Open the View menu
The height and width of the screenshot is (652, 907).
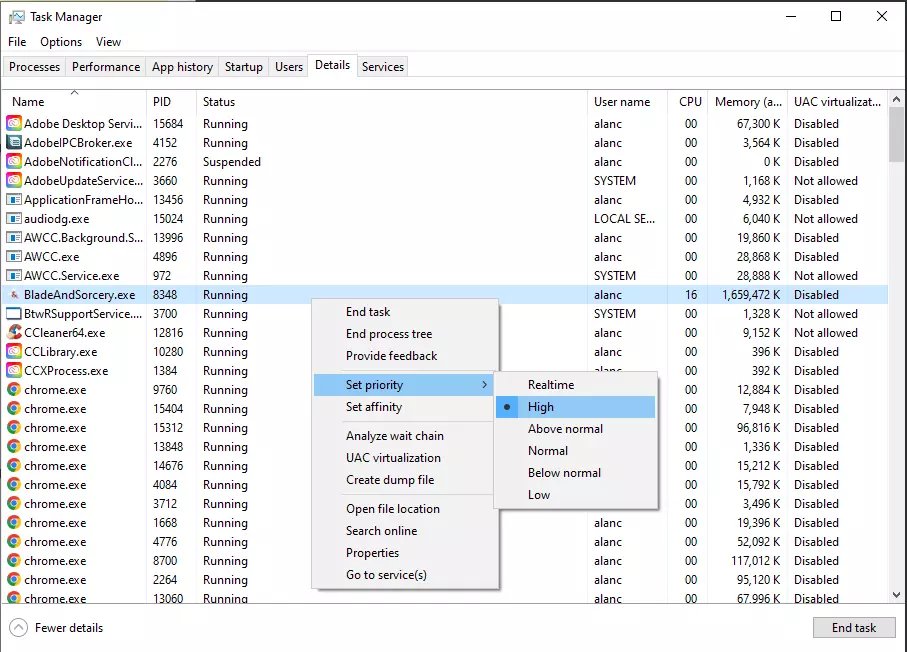coord(108,42)
